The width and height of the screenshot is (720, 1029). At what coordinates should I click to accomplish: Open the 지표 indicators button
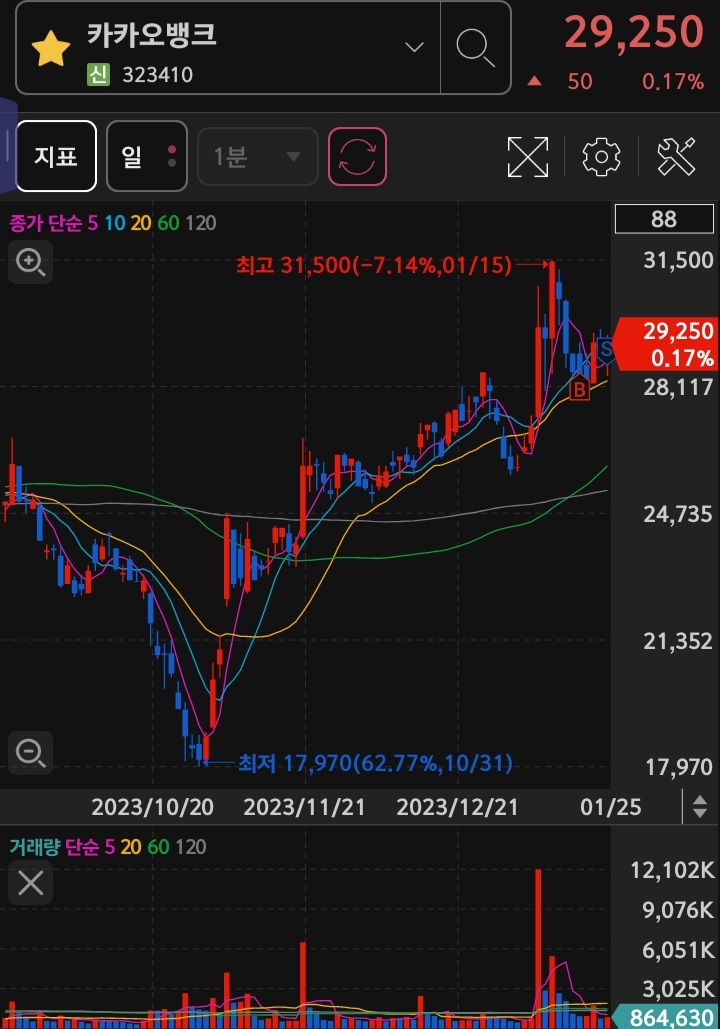pyautogui.click(x=56, y=156)
